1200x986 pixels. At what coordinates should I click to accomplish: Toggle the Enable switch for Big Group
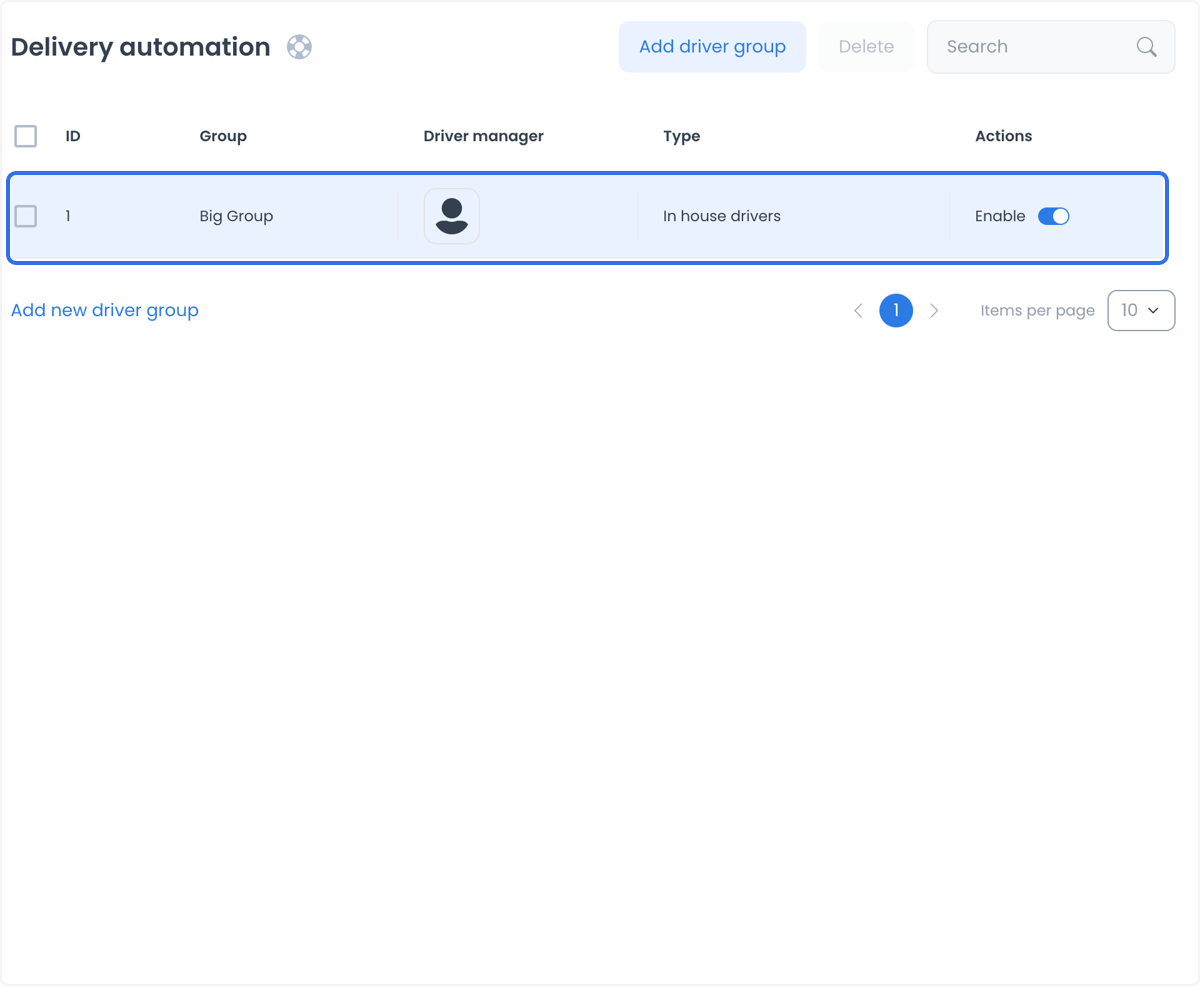1054,216
